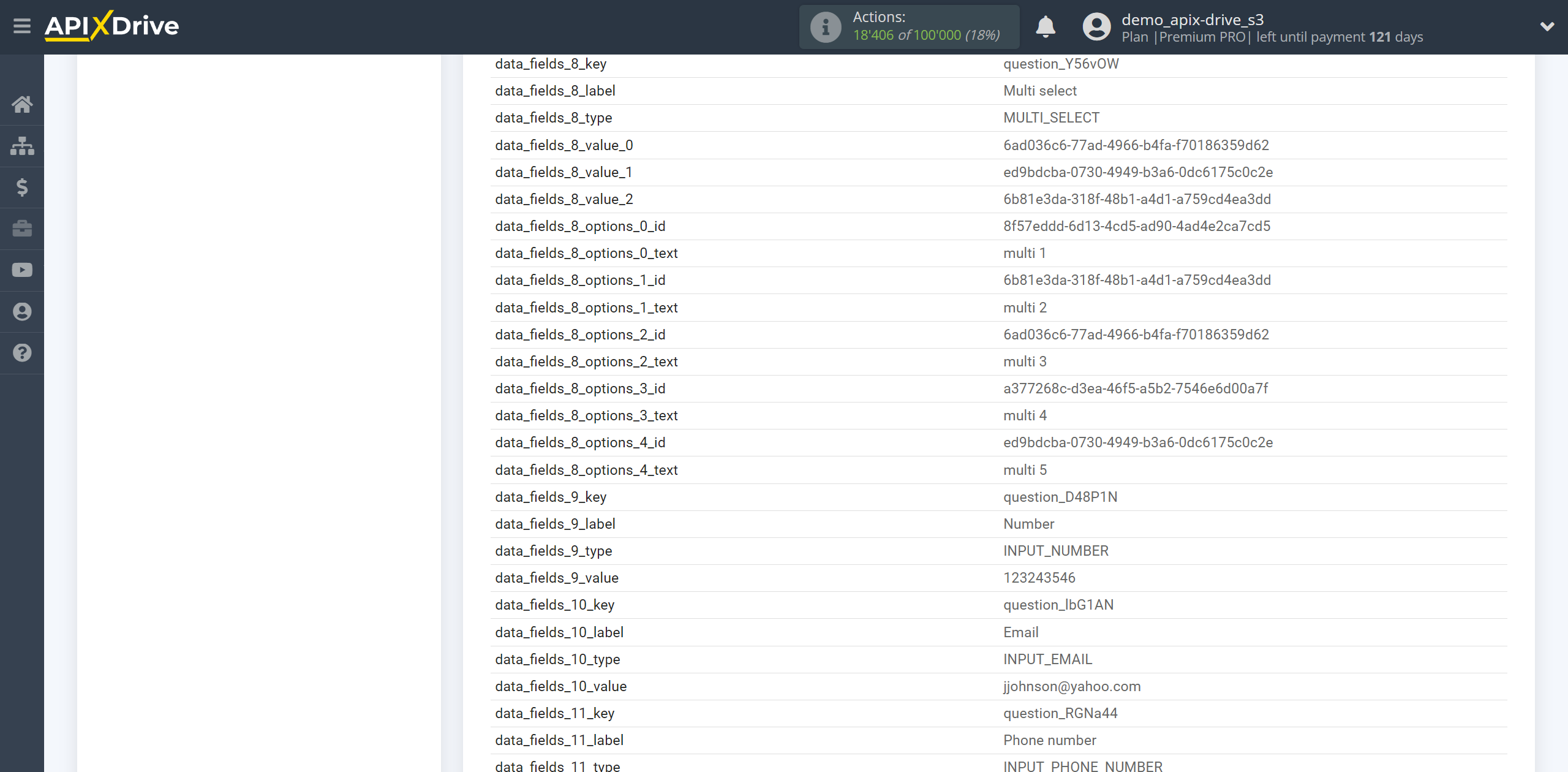Select the data_fields_8_value_2 field name

pos(564,199)
